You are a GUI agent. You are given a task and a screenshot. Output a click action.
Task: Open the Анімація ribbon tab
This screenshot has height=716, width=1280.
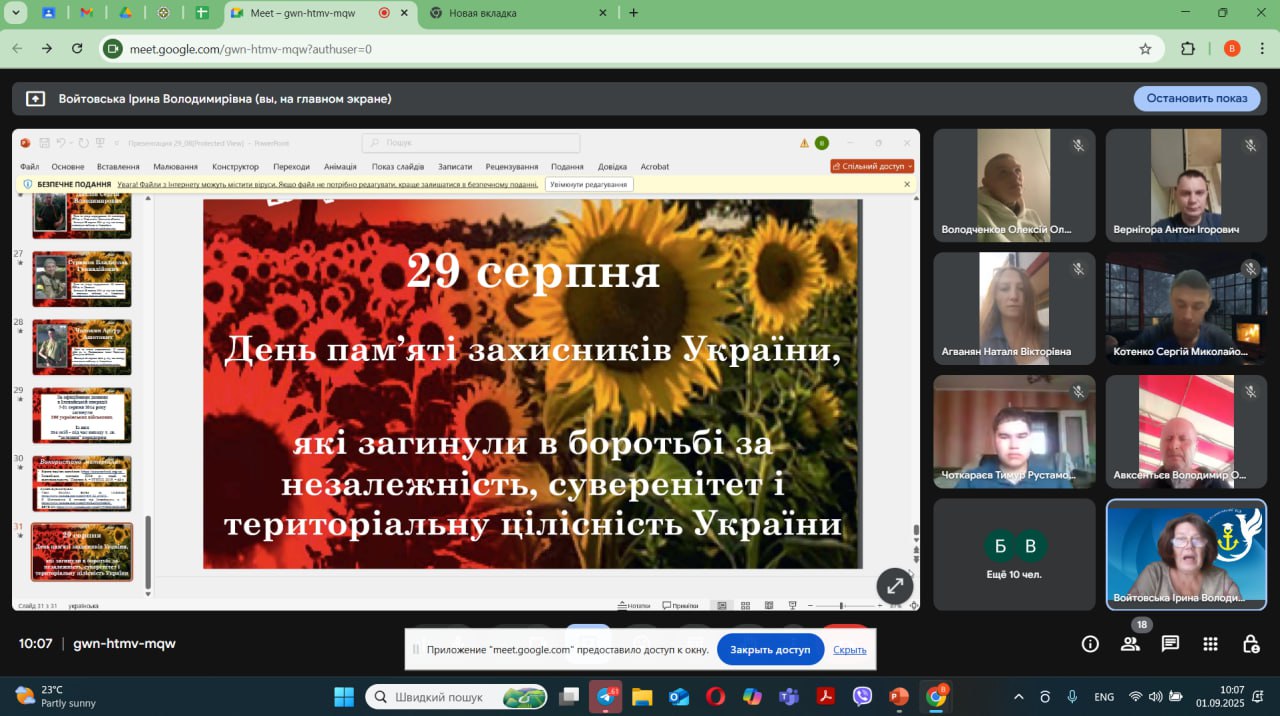pyautogui.click(x=340, y=167)
